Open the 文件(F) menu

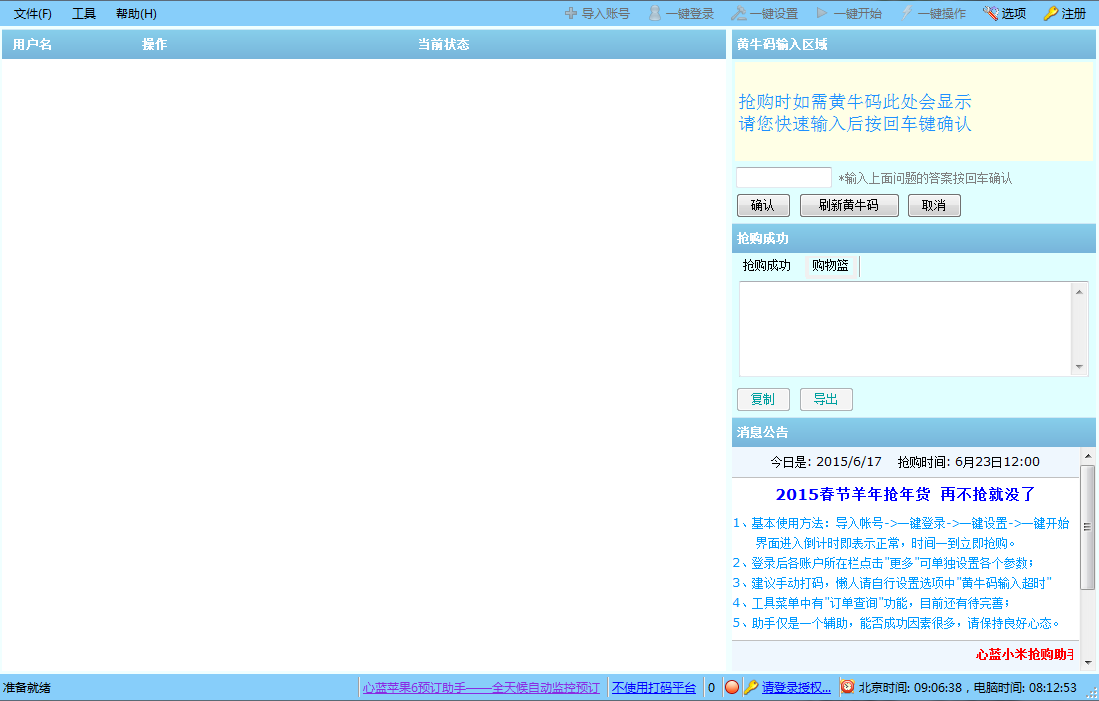coord(33,13)
